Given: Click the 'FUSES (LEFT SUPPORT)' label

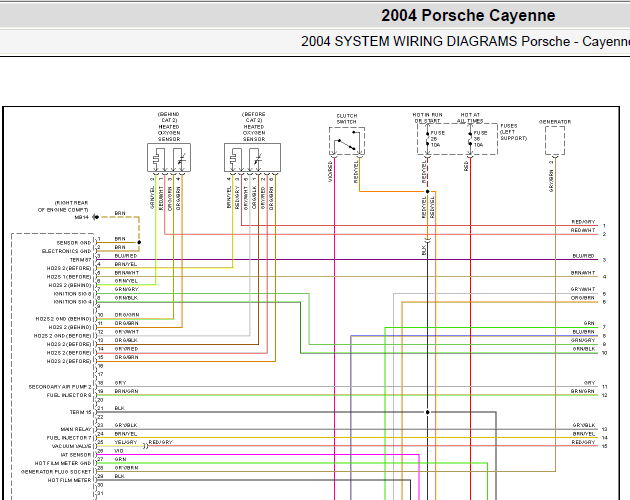Looking at the screenshot, I should click(513, 132).
